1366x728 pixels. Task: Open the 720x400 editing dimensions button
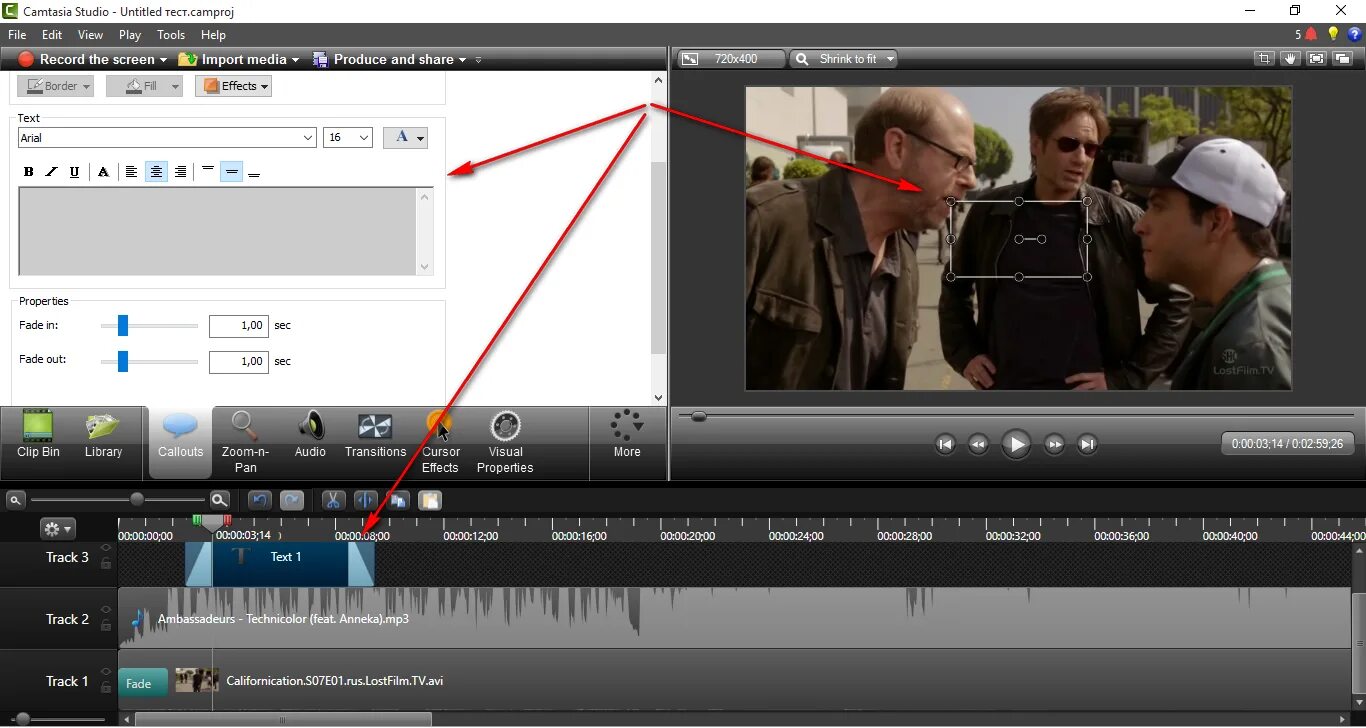[731, 59]
